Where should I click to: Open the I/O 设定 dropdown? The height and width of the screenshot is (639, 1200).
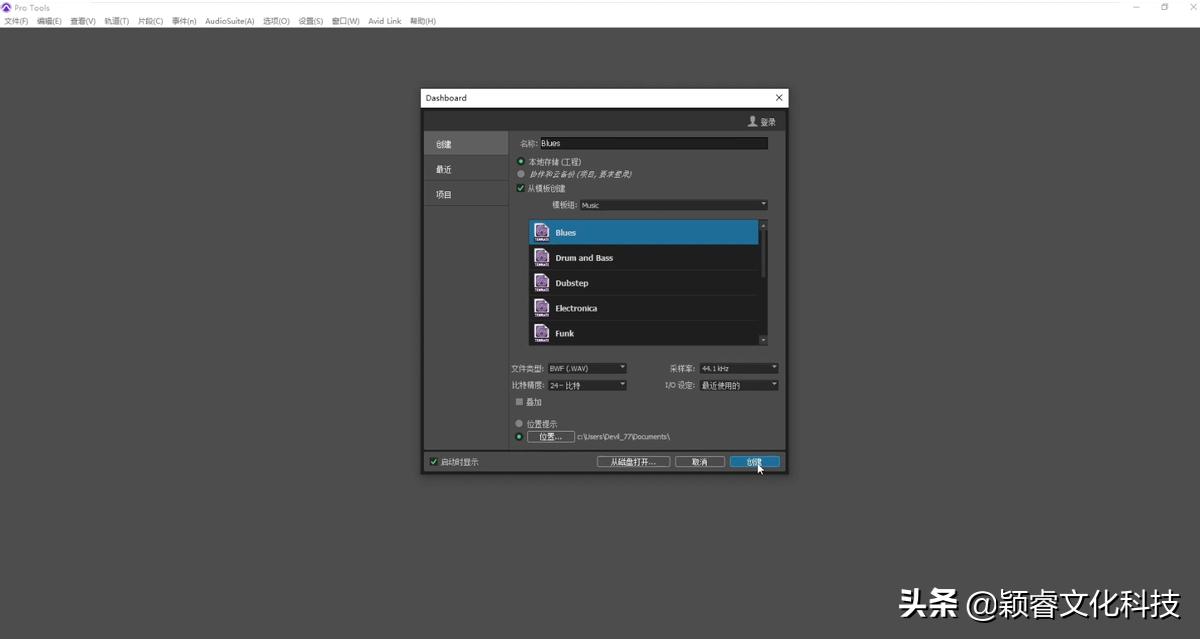click(x=738, y=385)
